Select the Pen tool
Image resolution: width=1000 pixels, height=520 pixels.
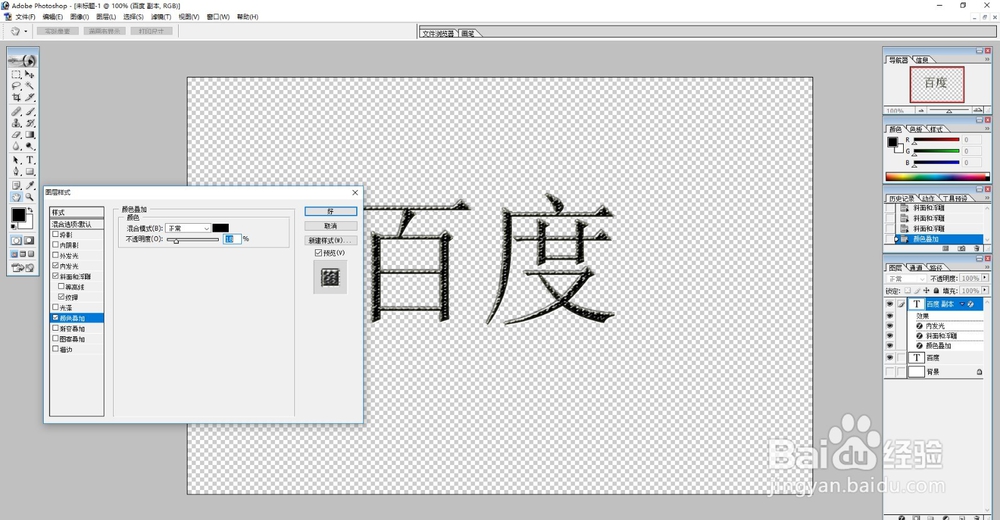click(x=17, y=172)
